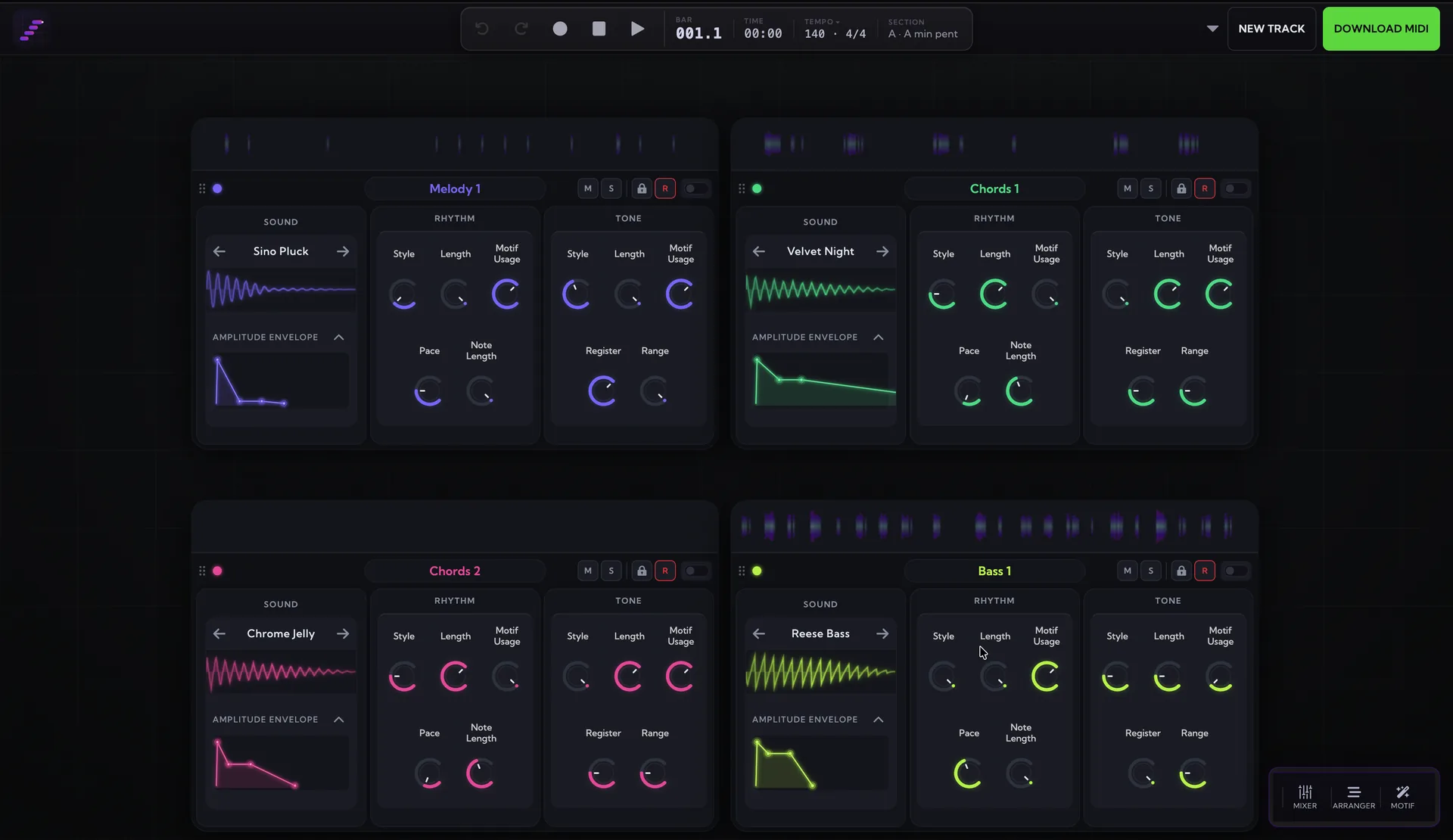
Task: Solo the Melody 1 track
Action: coord(611,188)
